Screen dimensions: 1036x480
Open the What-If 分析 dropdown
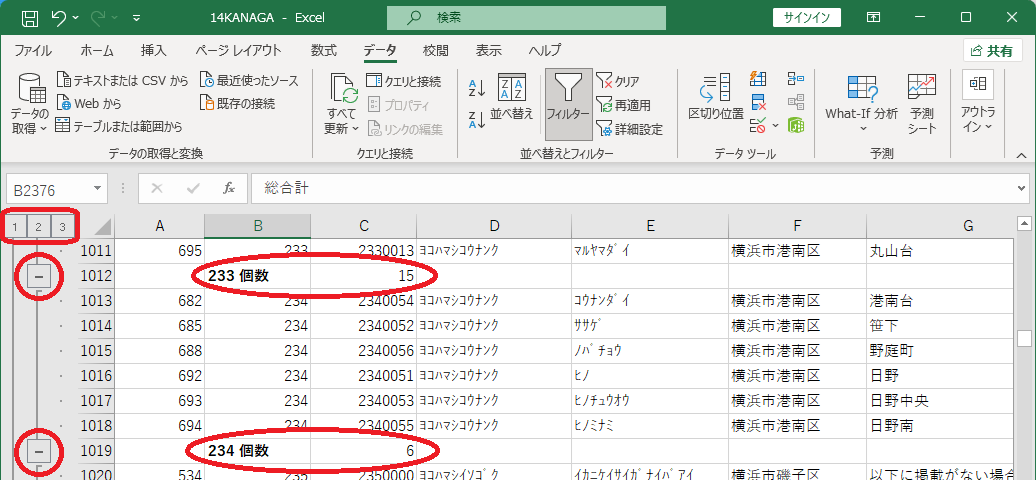(x=862, y=102)
